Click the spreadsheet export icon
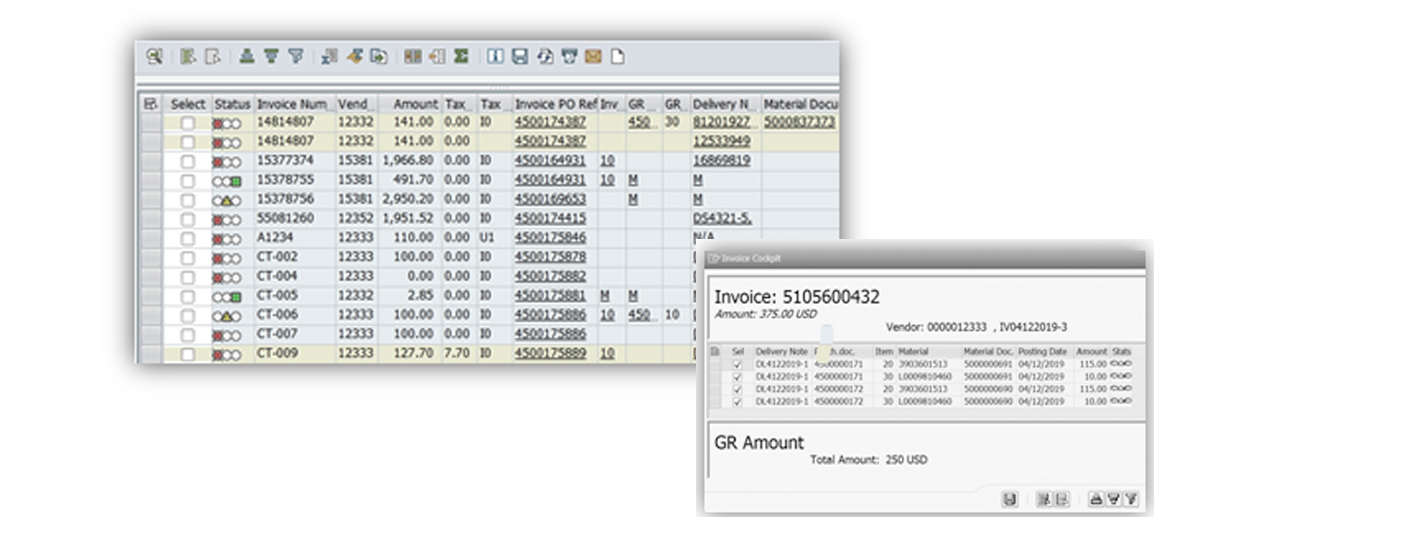Screen dimensions: 1420x550 330,57
